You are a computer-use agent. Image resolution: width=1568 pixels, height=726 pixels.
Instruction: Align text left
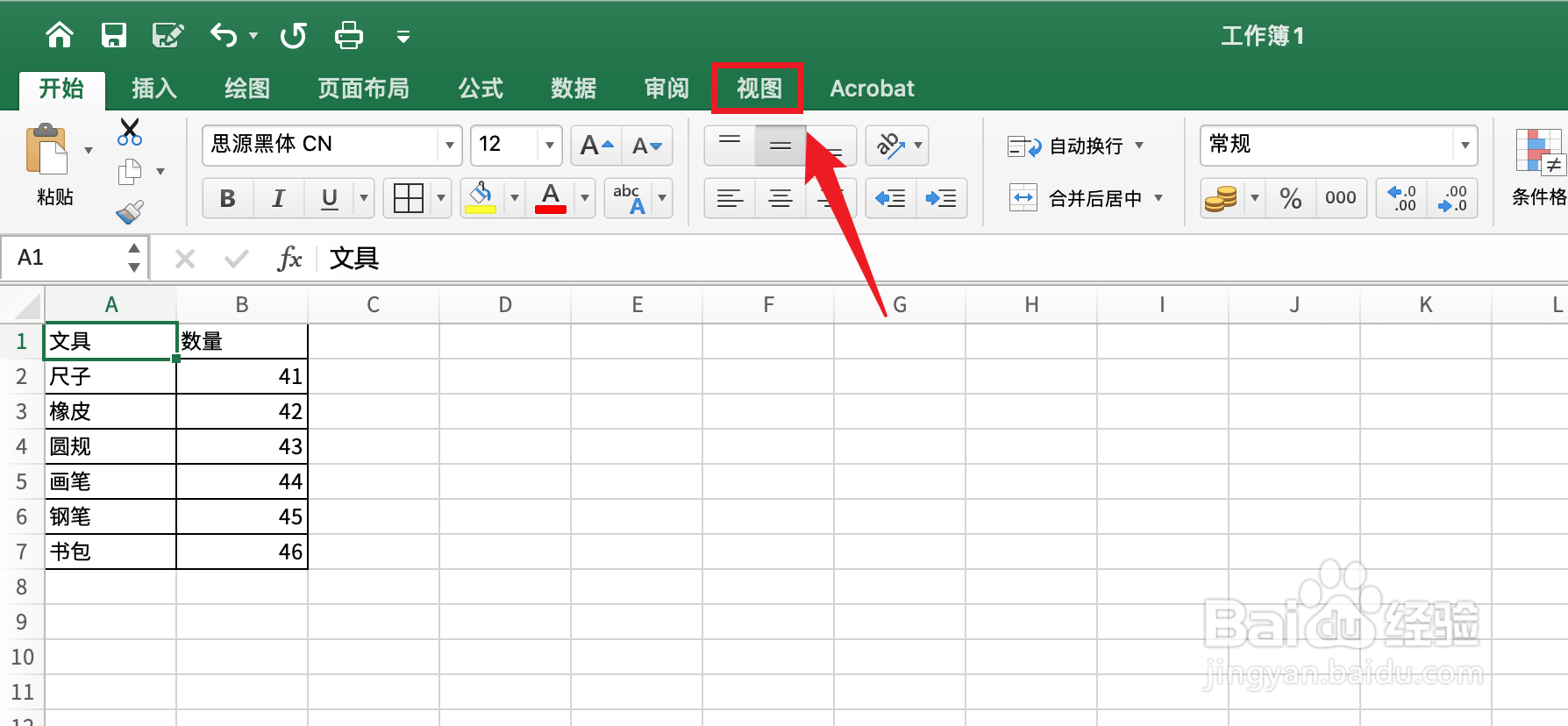pyautogui.click(x=730, y=198)
